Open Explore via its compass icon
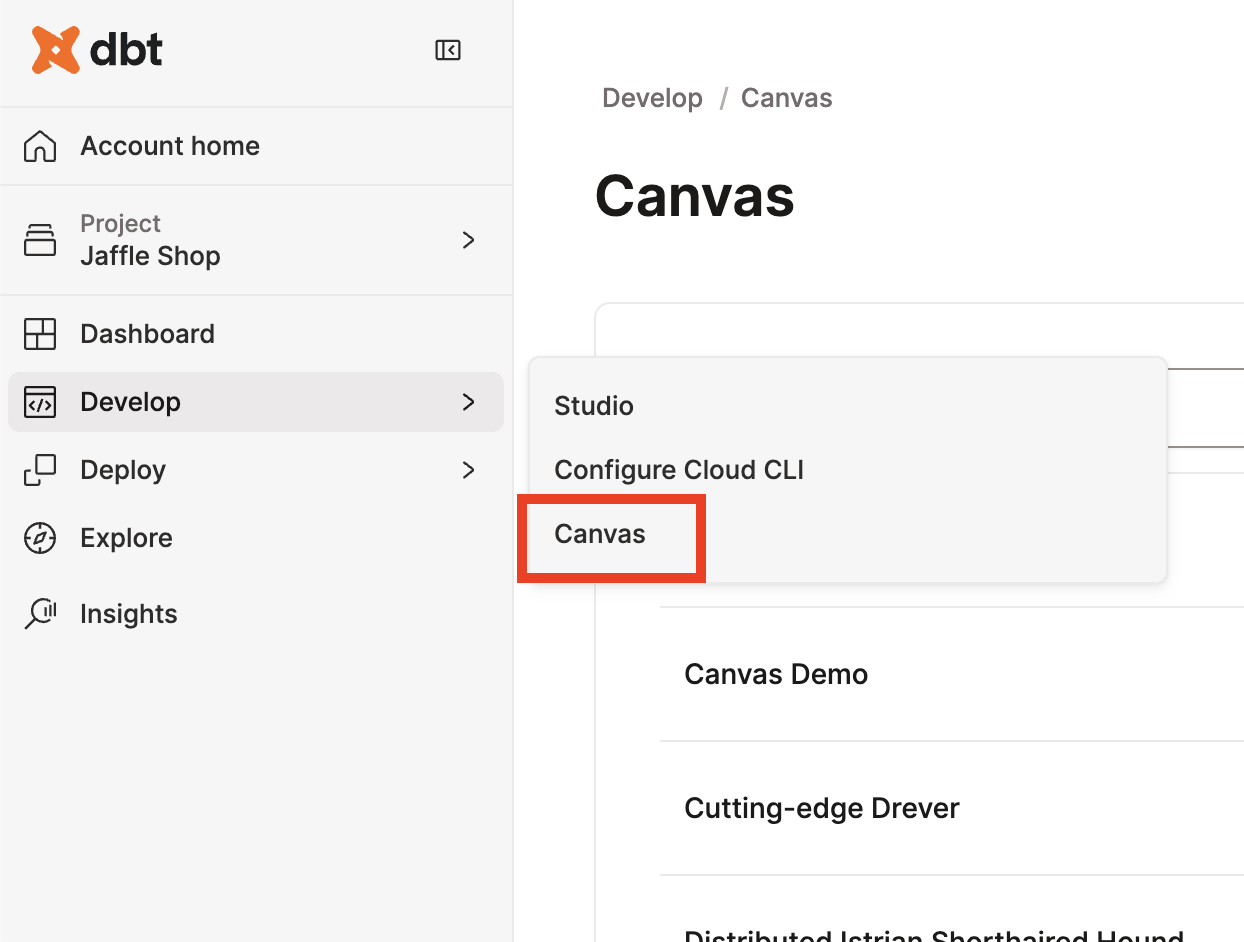Image resolution: width=1244 pixels, height=942 pixels. click(40, 537)
